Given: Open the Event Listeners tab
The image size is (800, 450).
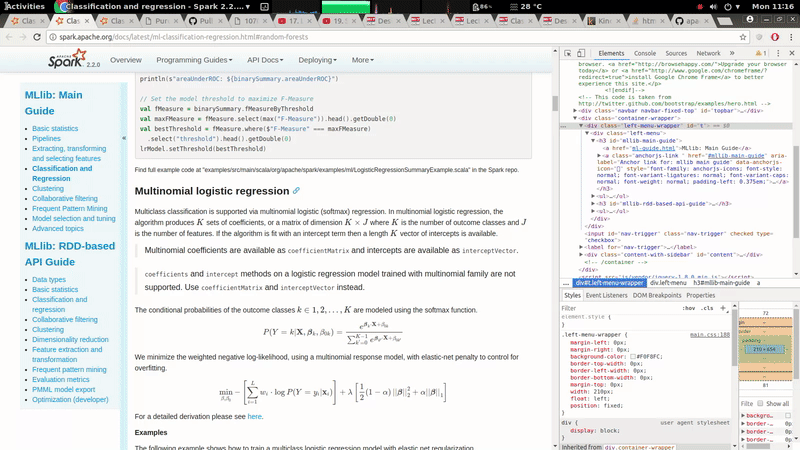Looking at the screenshot, I should click(606, 295).
